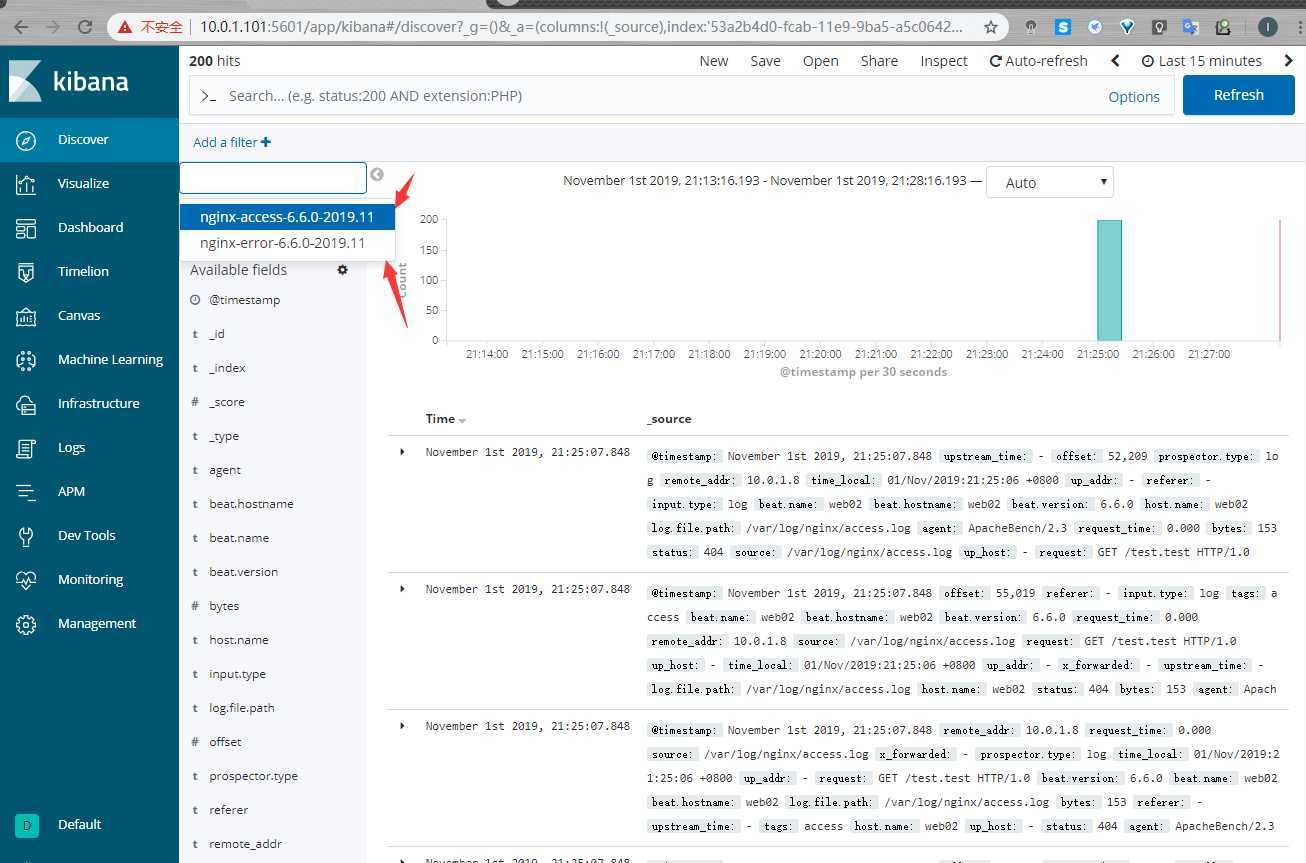Image resolution: width=1306 pixels, height=863 pixels.
Task: Open the Logs icon in sidebar
Action: 26,448
